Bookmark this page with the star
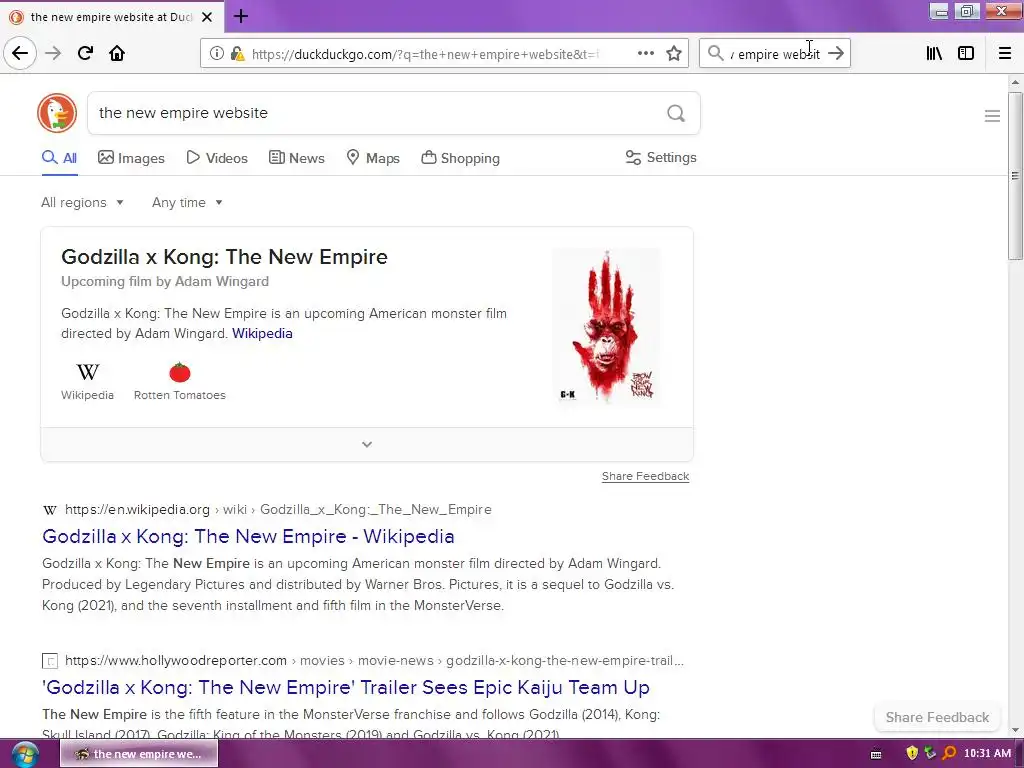 pos(674,54)
